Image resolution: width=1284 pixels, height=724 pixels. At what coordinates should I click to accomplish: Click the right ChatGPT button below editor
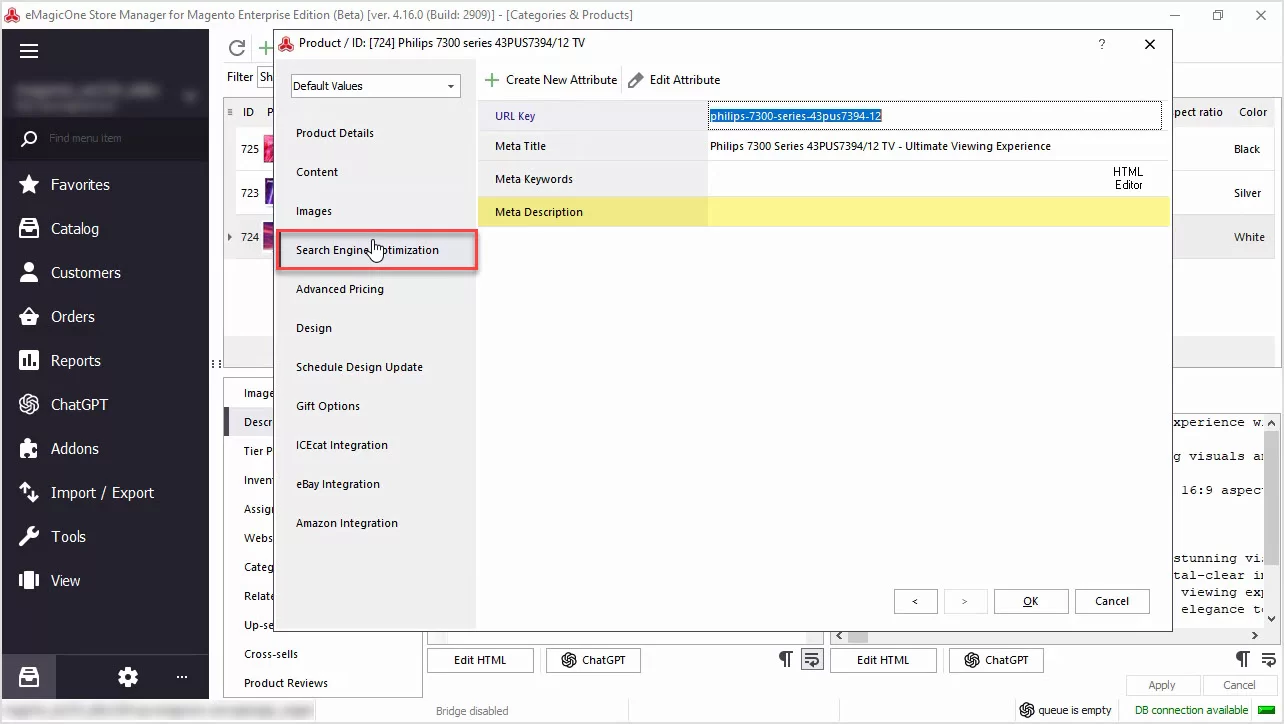pyautogui.click(x=996, y=660)
